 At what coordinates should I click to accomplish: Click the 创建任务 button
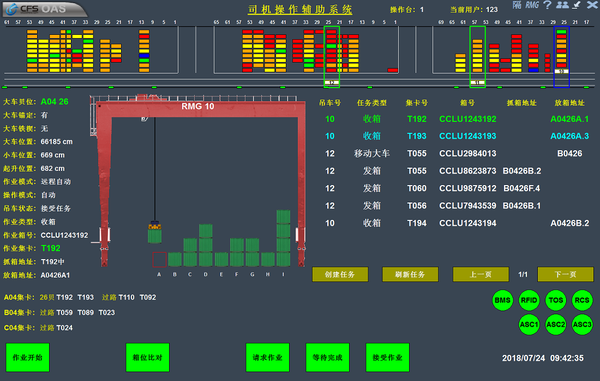[340, 274]
